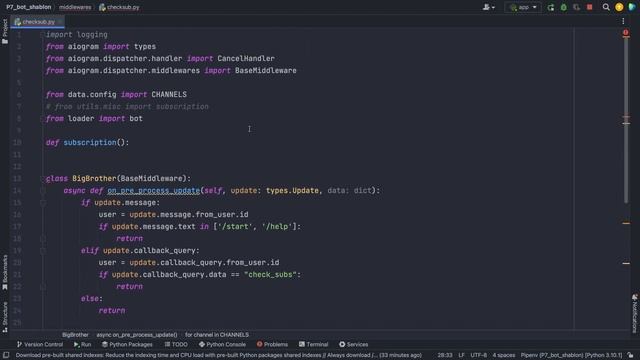Open the 'app' run configuration dropdown

point(523,7)
